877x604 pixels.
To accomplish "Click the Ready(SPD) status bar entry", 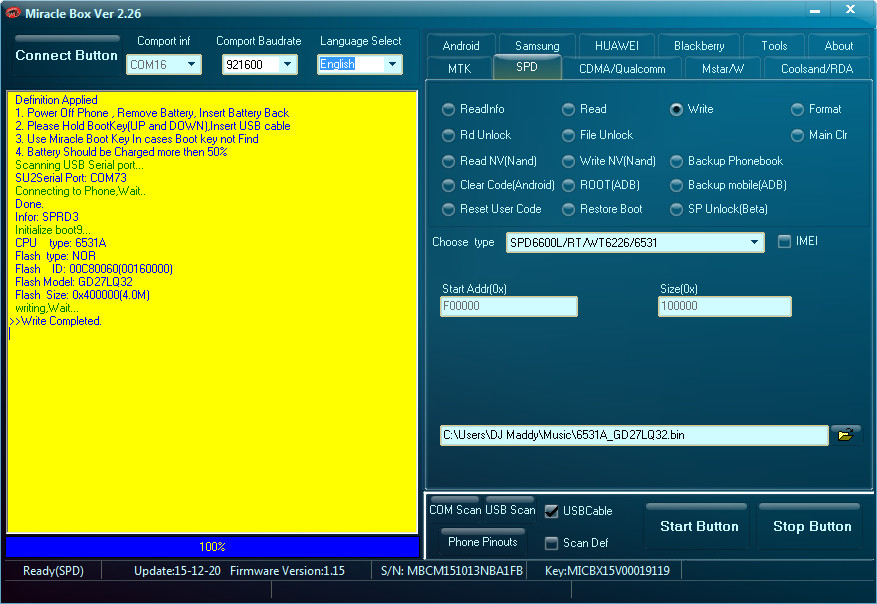I will pyautogui.click(x=53, y=570).
